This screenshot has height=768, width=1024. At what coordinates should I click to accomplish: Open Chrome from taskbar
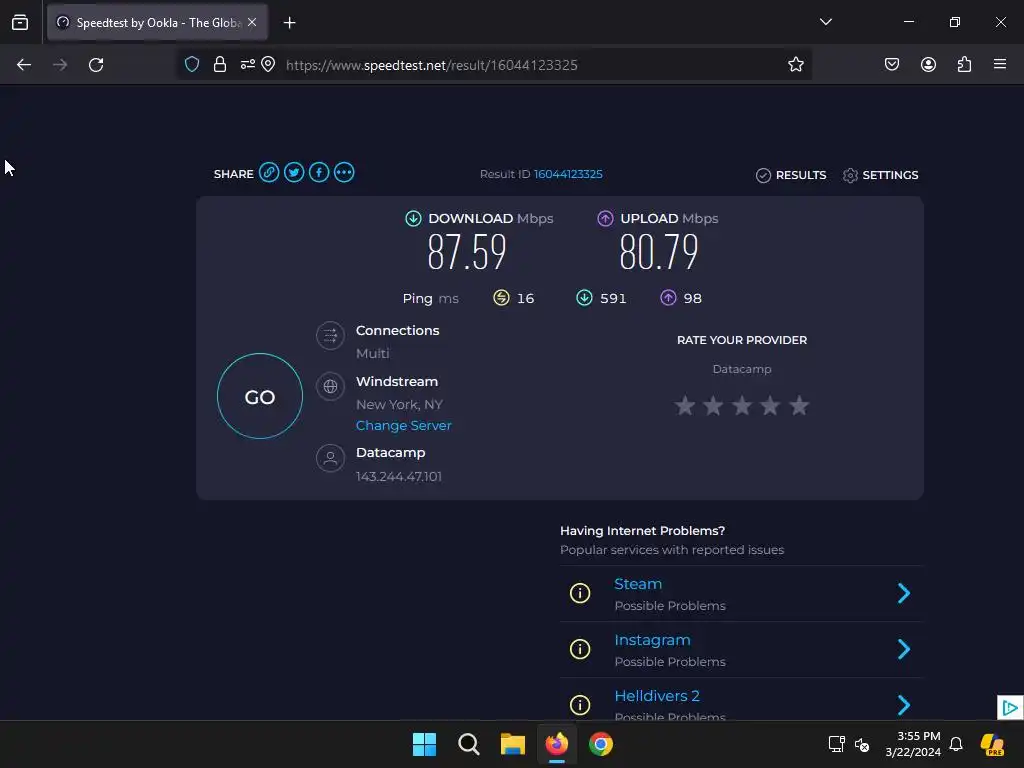point(601,744)
